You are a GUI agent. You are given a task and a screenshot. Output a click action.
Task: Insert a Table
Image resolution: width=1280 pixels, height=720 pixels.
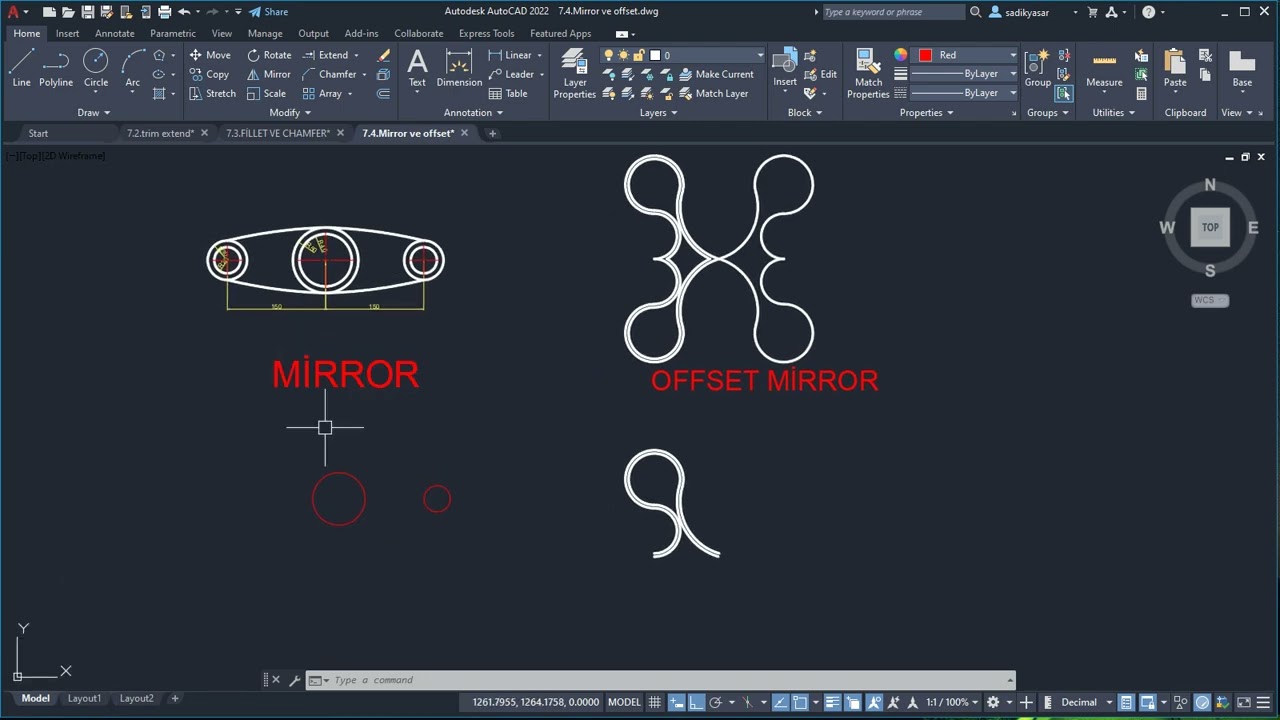click(x=508, y=93)
